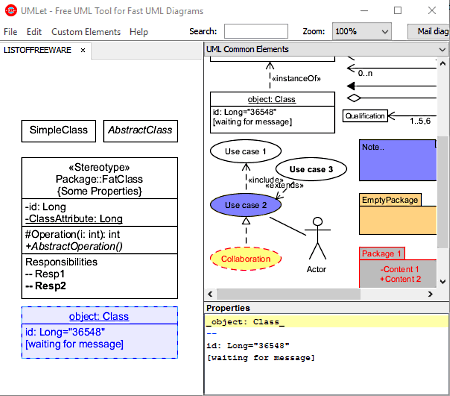Minimize the UMLet window

(364, 10)
